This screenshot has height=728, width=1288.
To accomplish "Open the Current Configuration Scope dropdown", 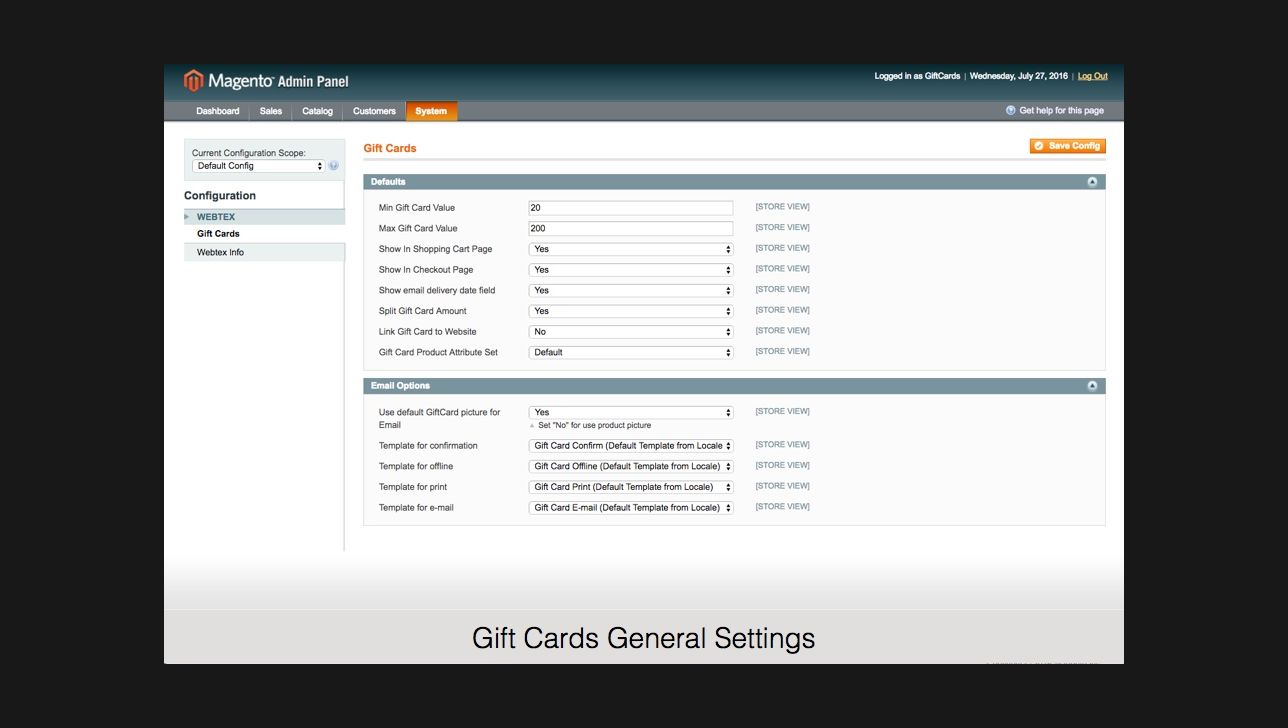I will pos(260,166).
